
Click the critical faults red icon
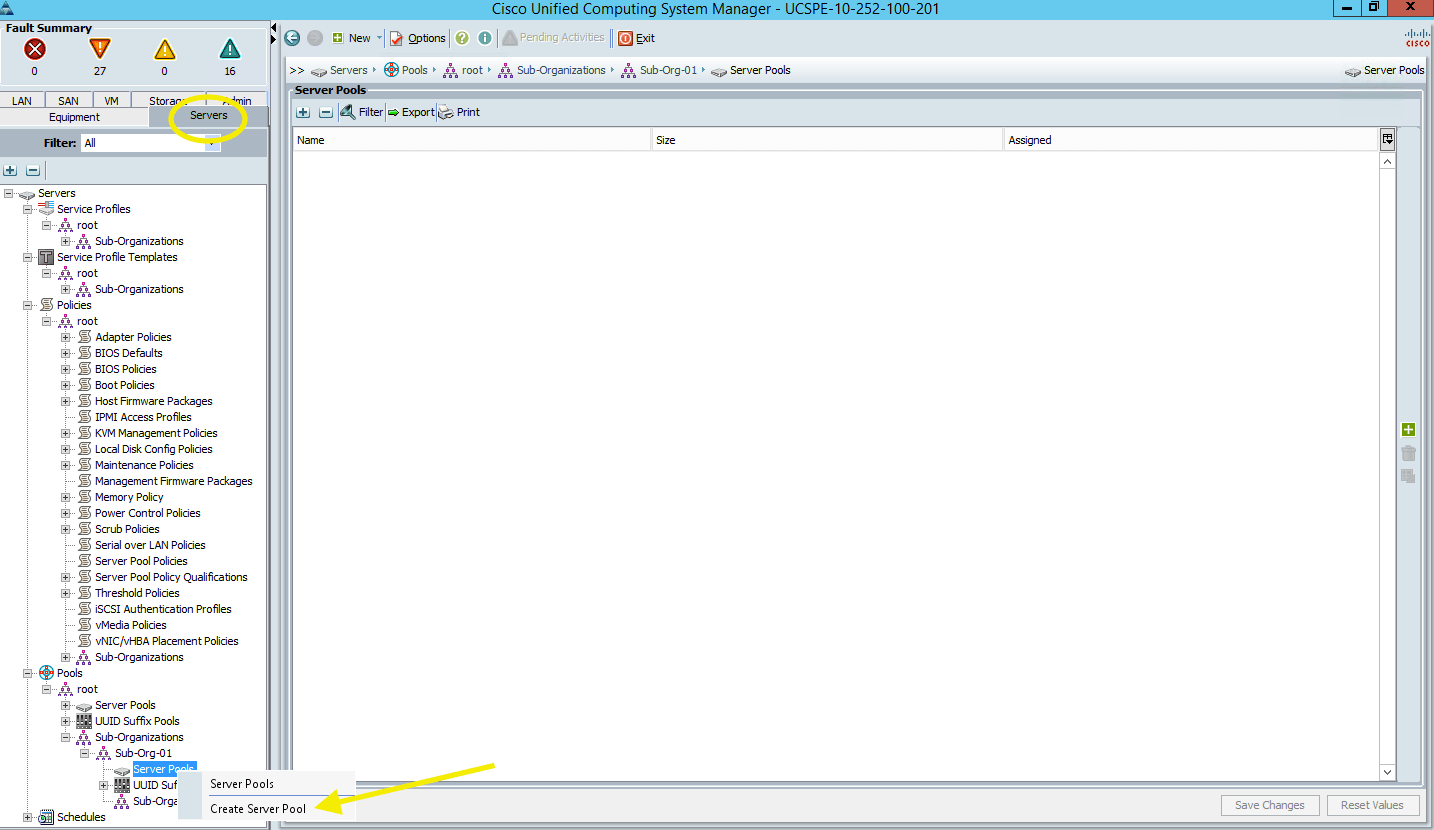[x=35, y=49]
